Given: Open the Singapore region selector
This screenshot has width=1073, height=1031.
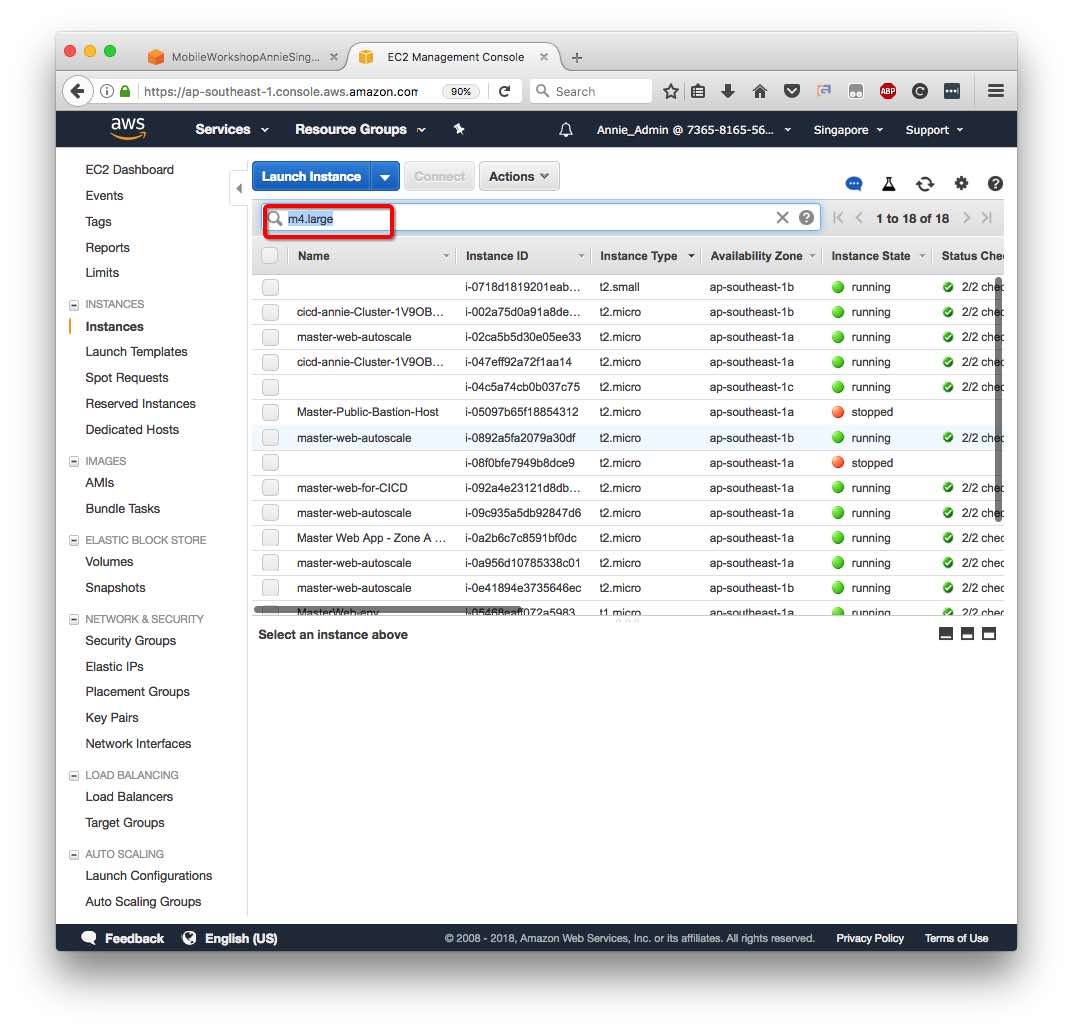Looking at the screenshot, I should 848,130.
